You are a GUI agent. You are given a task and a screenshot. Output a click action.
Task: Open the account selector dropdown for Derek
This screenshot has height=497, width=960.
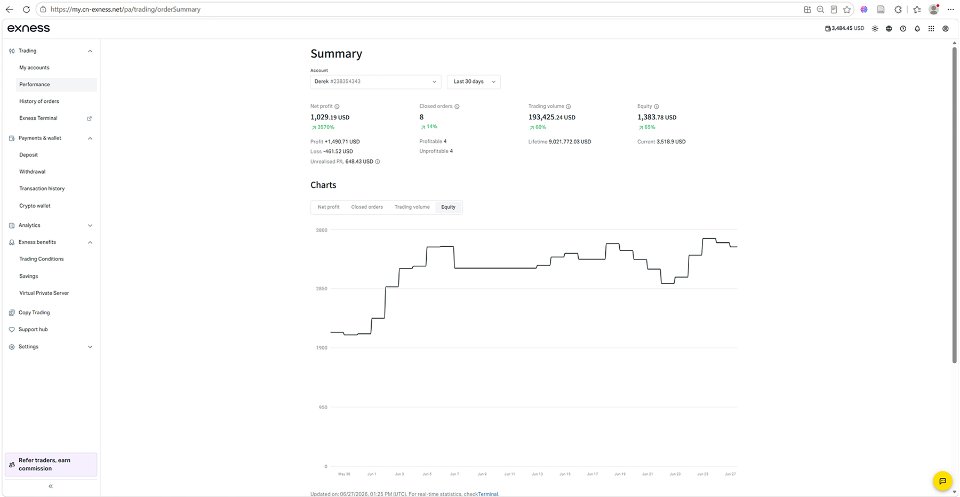375,81
